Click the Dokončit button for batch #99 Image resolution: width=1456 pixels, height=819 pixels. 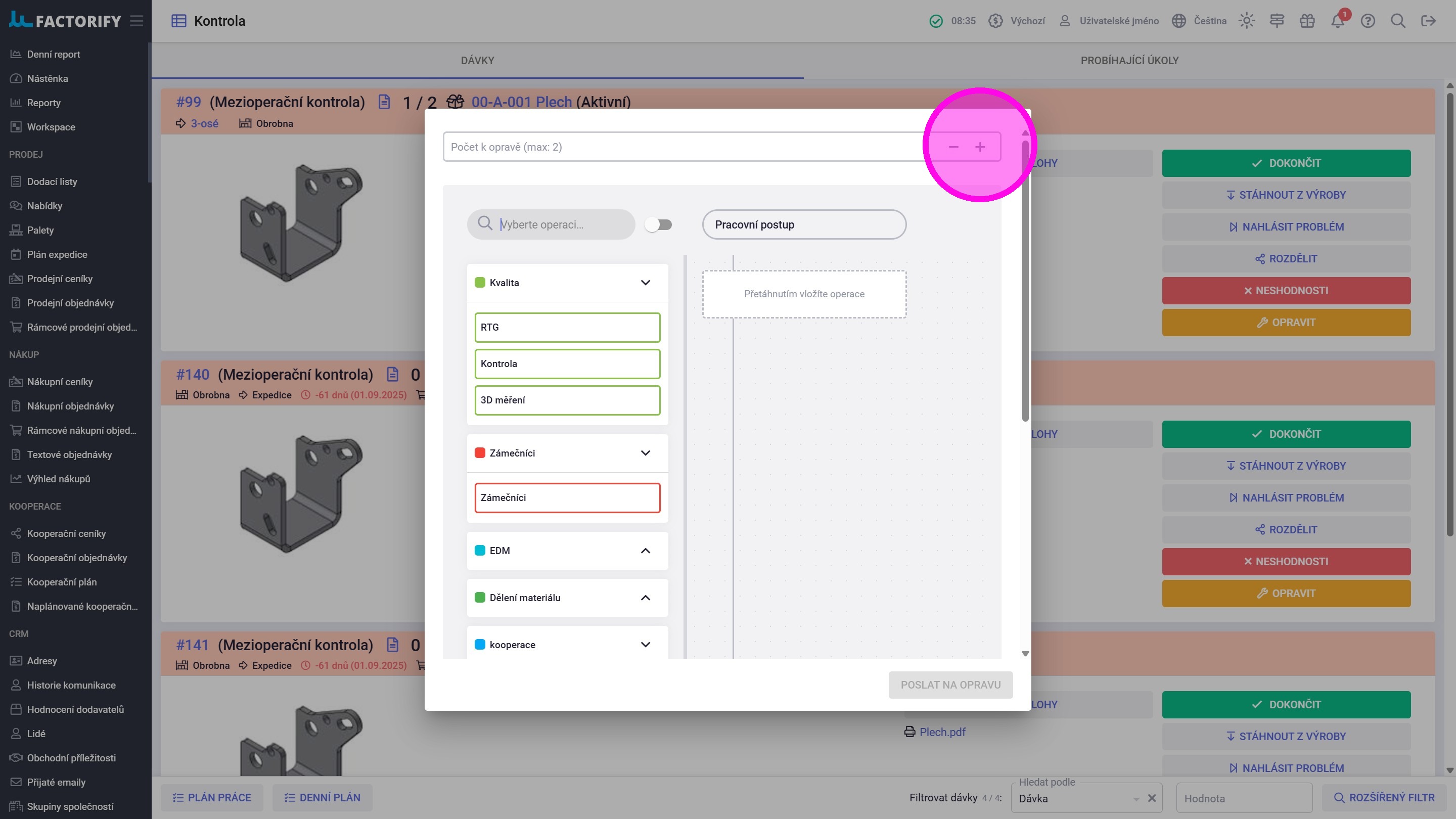coord(1286,163)
